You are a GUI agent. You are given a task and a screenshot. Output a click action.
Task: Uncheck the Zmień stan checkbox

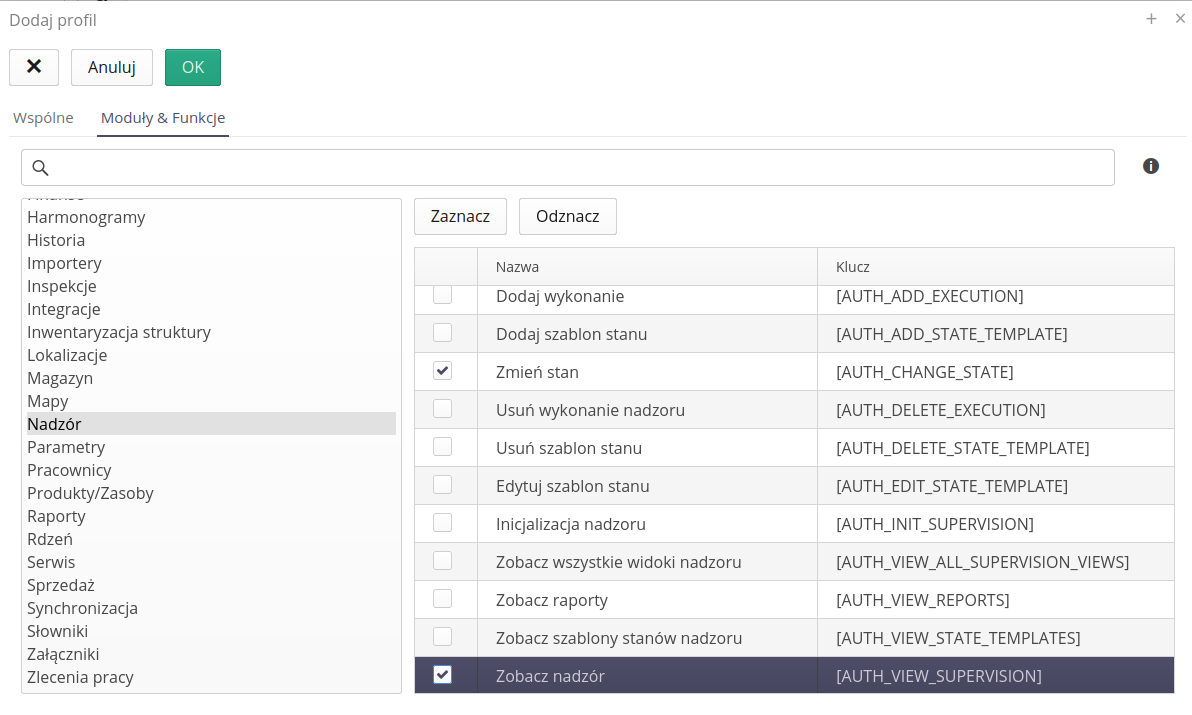pos(442,371)
